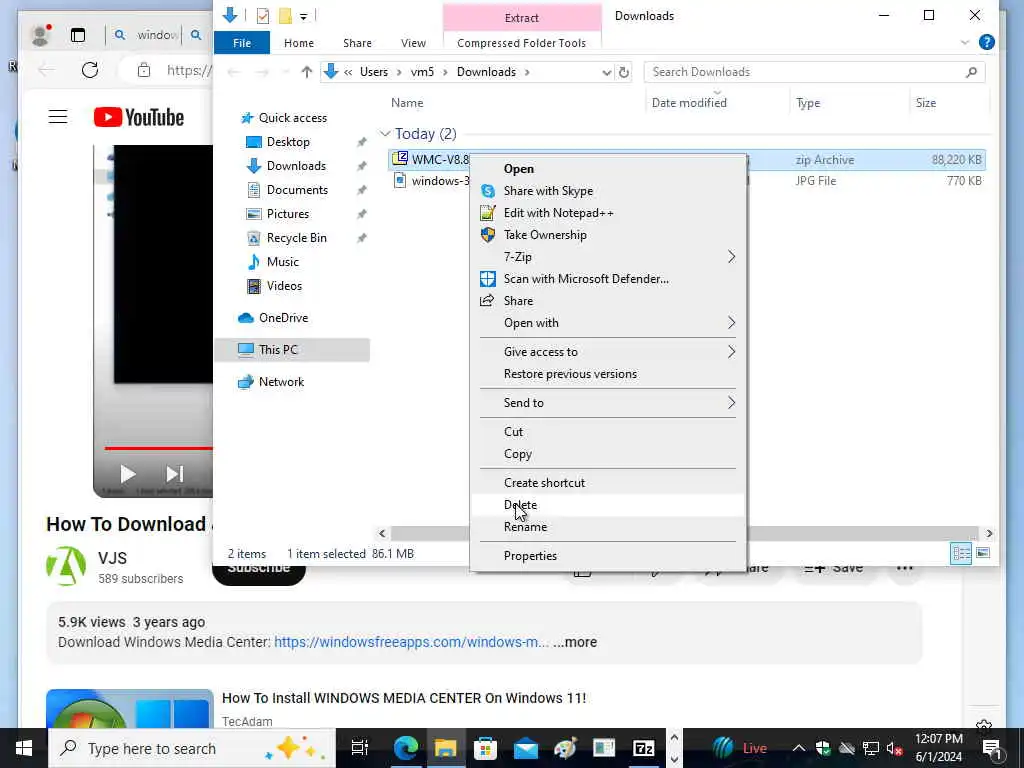Screen dimensions: 1024x768
Task: Click the refresh button next to address bar
Action: click(624, 72)
